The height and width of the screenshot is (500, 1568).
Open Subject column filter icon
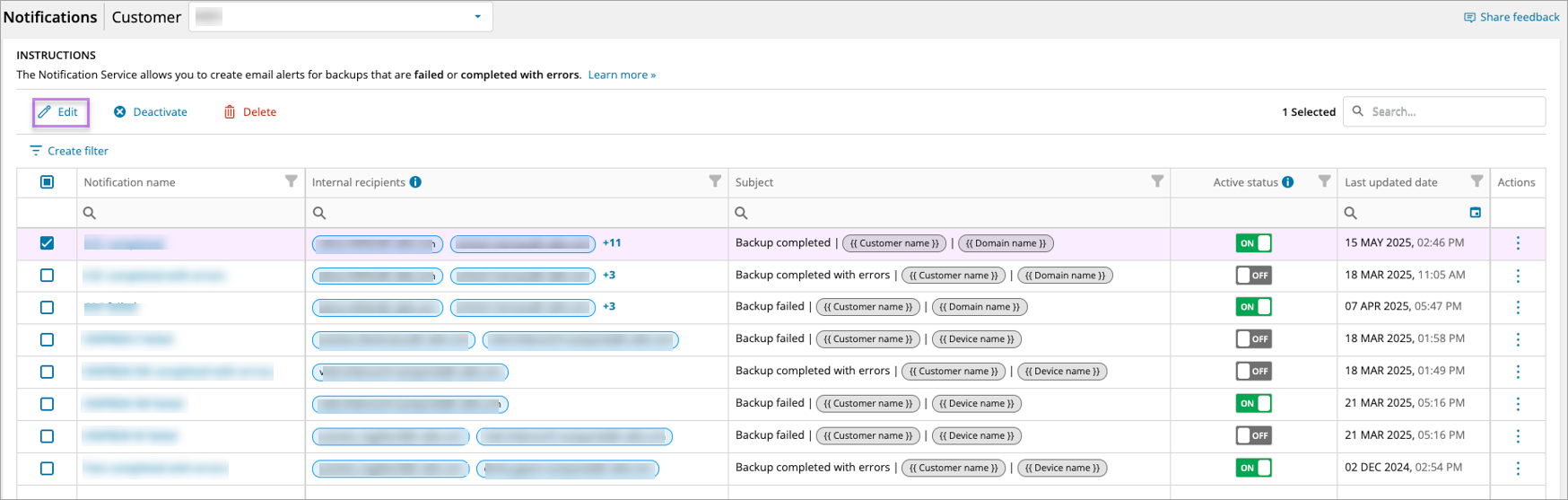[x=1157, y=181]
